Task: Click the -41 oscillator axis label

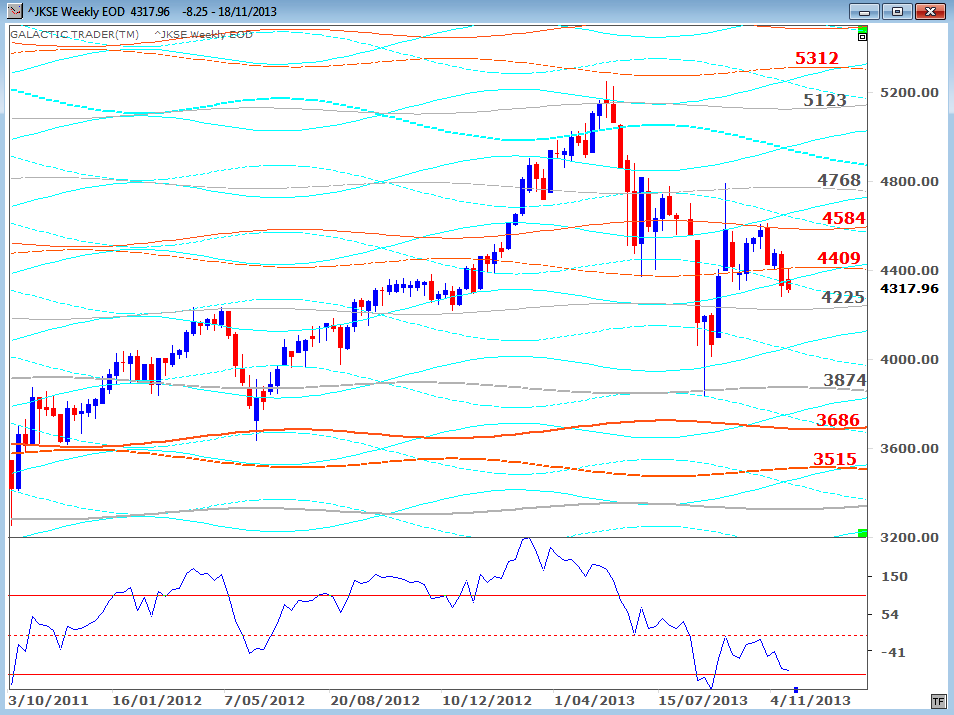Action: tap(893, 652)
